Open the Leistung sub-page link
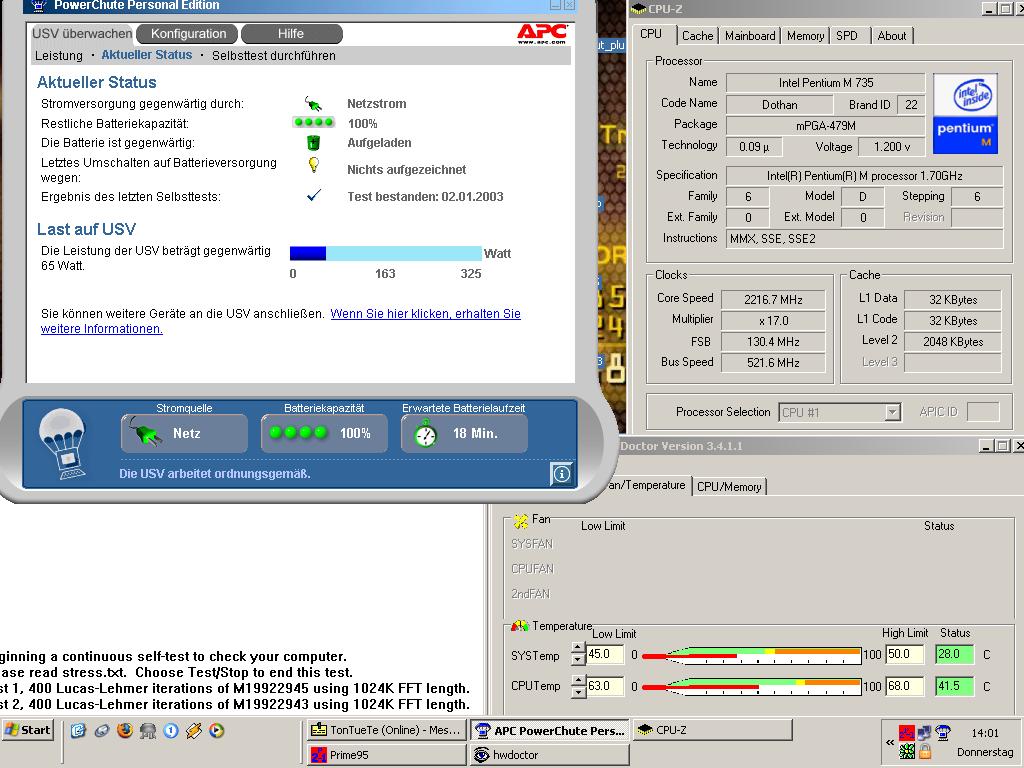 (x=59, y=56)
